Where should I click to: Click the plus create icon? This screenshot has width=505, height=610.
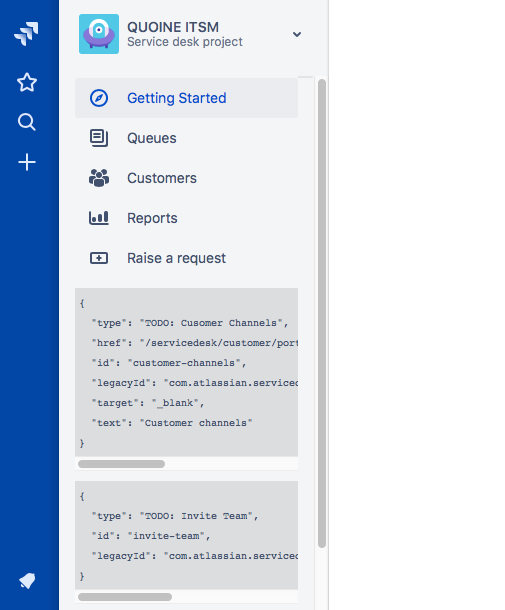pyautogui.click(x=27, y=162)
